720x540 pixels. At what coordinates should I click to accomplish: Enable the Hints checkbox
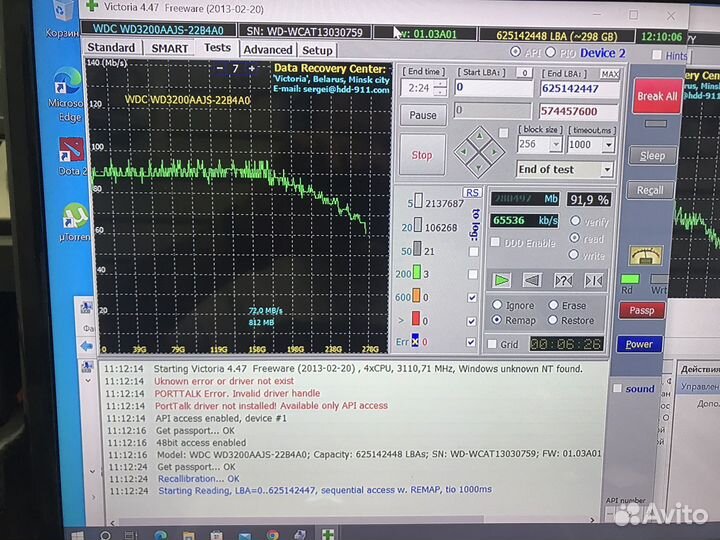[x=657, y=55]
